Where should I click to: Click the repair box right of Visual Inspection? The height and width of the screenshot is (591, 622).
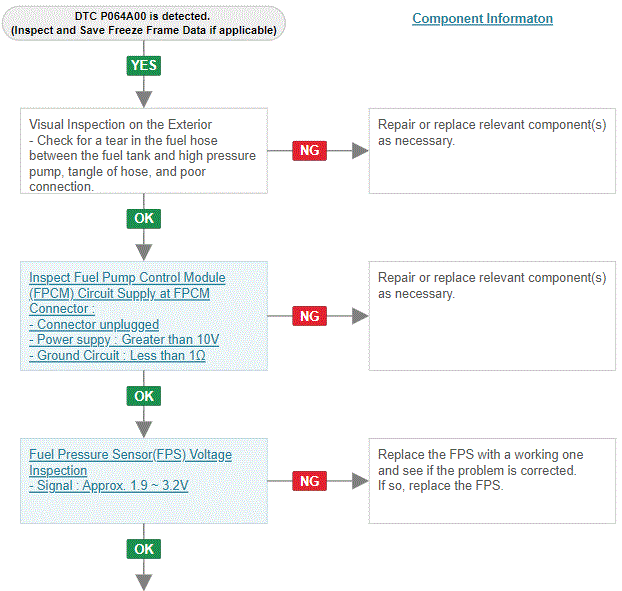[x=492, y=150]
